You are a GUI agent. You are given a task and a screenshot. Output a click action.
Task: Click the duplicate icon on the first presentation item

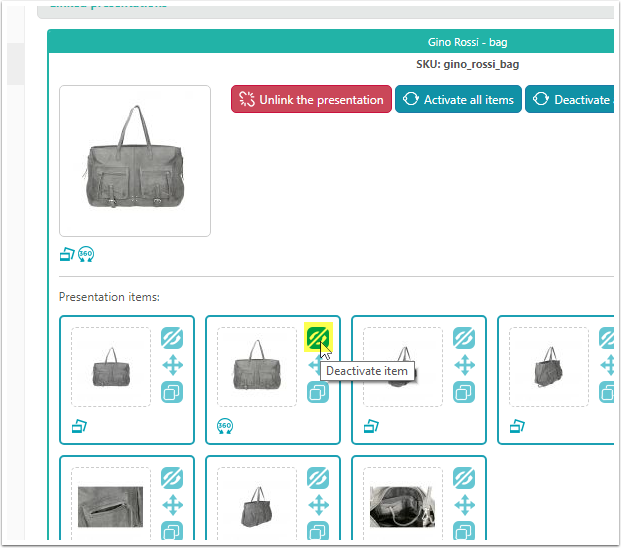pos(172,392)
